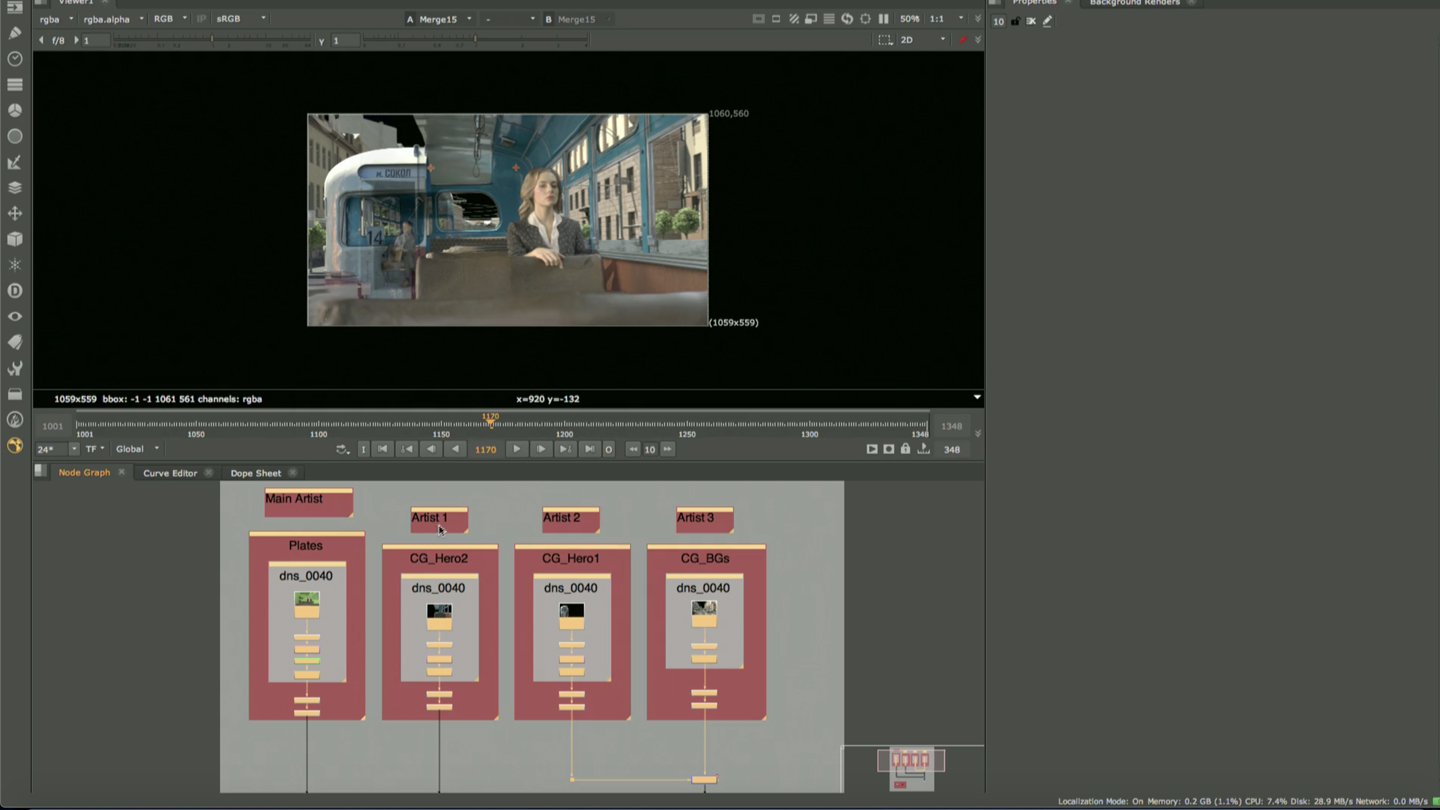Open the Deep nodes (D) toolbar menu
This screenshot has width=1440, height=810.
[x=15, y=291]
